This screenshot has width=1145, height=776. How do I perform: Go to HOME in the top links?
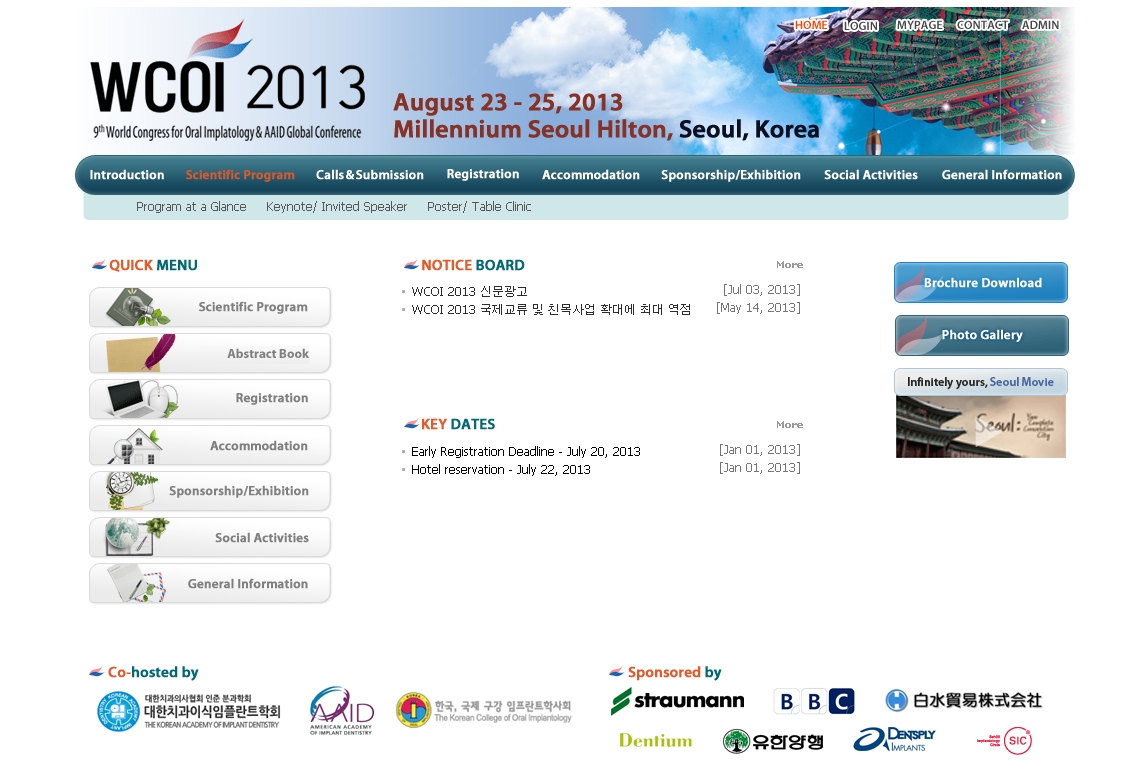pos(811,25)
